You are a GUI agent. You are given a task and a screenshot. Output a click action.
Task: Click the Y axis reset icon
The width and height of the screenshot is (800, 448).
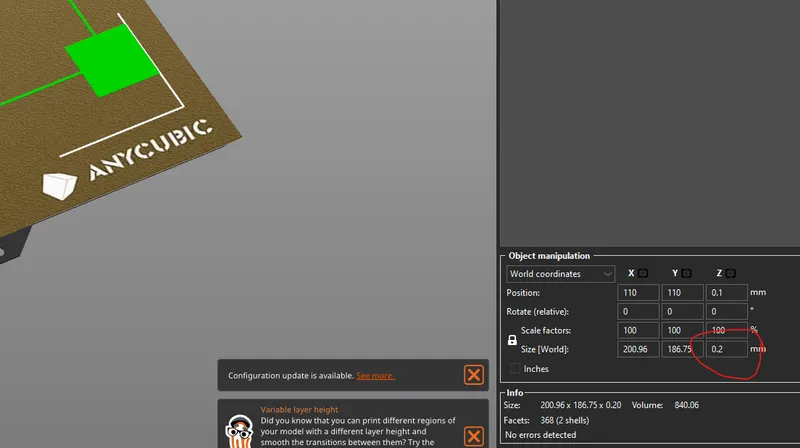687,273
